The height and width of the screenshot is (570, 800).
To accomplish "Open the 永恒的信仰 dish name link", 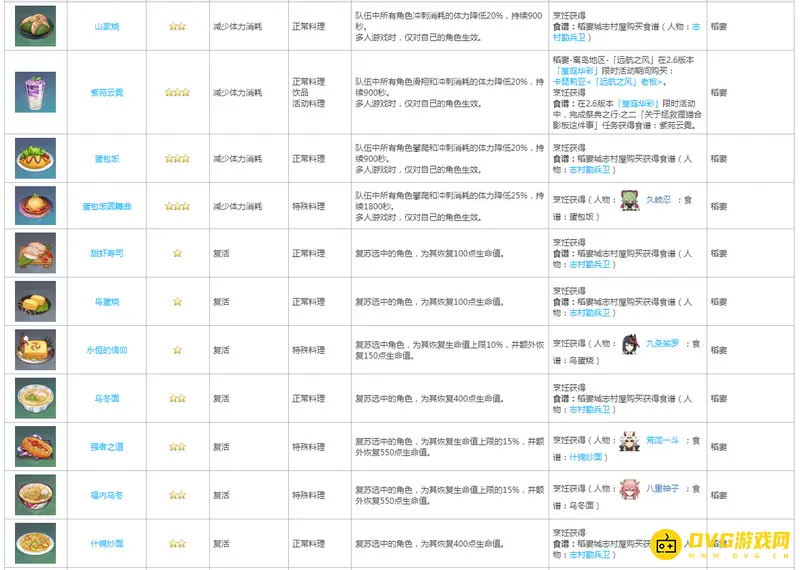I will 107,350.
